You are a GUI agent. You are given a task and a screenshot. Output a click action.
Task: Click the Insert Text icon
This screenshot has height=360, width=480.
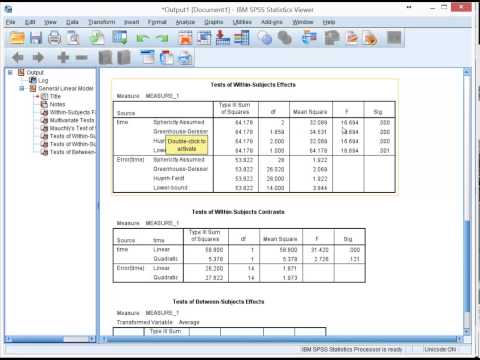(x=185, y=57)
